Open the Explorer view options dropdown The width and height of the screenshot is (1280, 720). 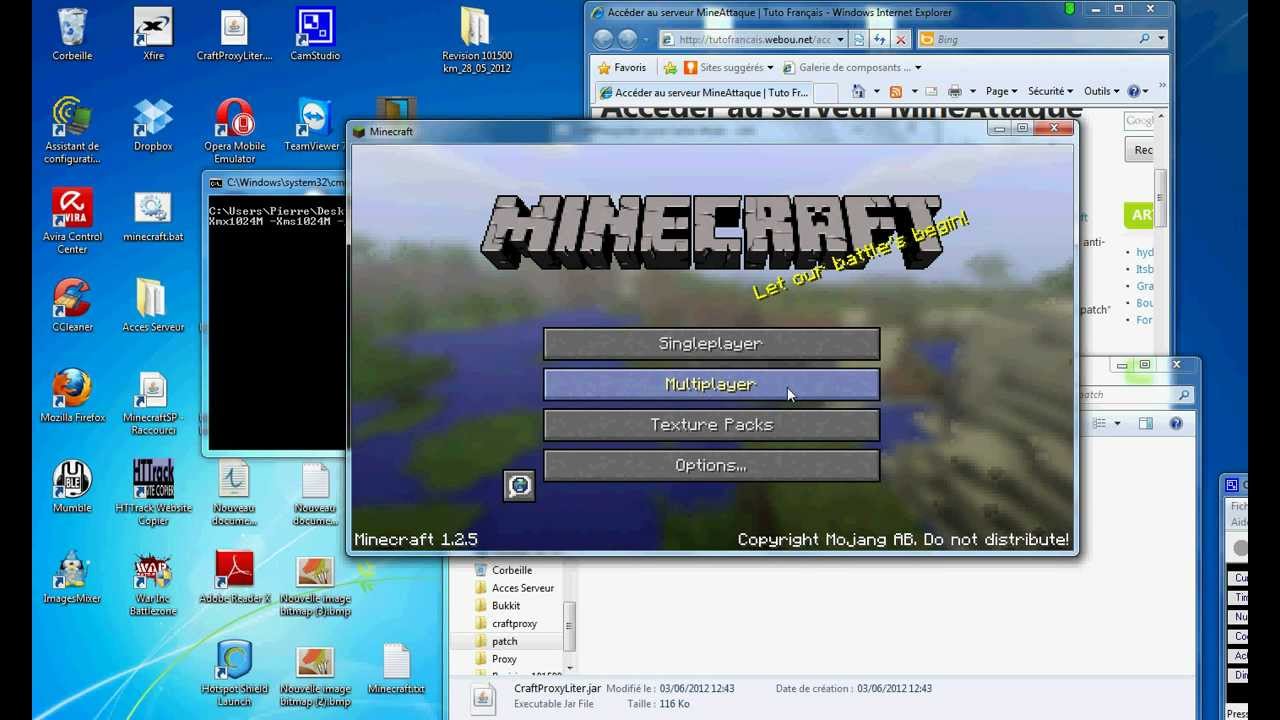tap(1117, 424)
